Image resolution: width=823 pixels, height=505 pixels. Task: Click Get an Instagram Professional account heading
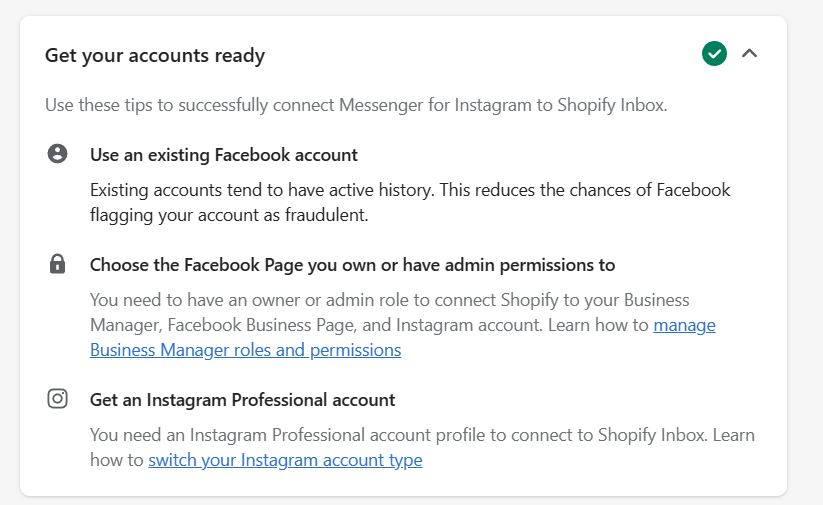(x=242, y=400)
